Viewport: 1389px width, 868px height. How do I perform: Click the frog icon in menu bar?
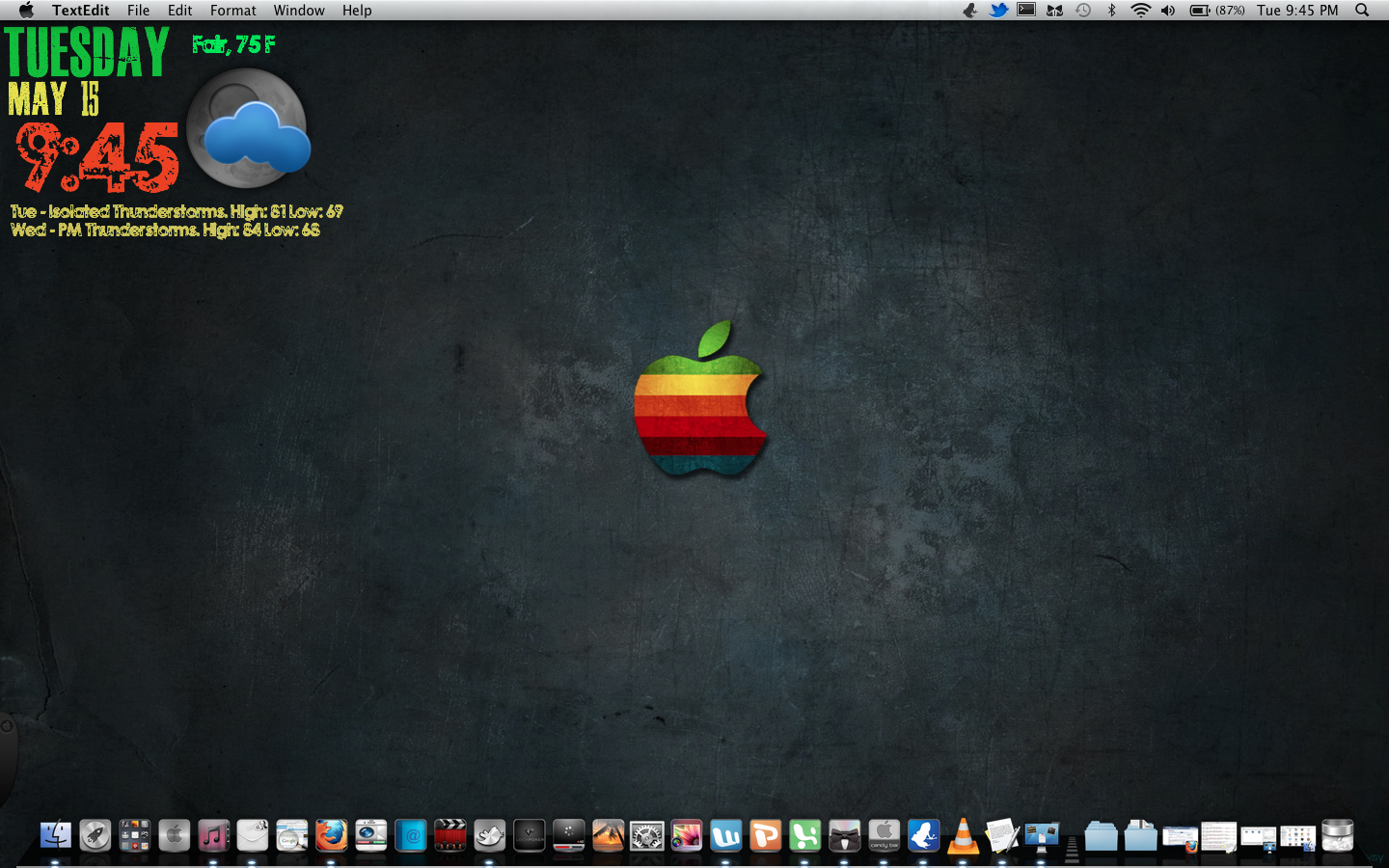tap(970, 10)
